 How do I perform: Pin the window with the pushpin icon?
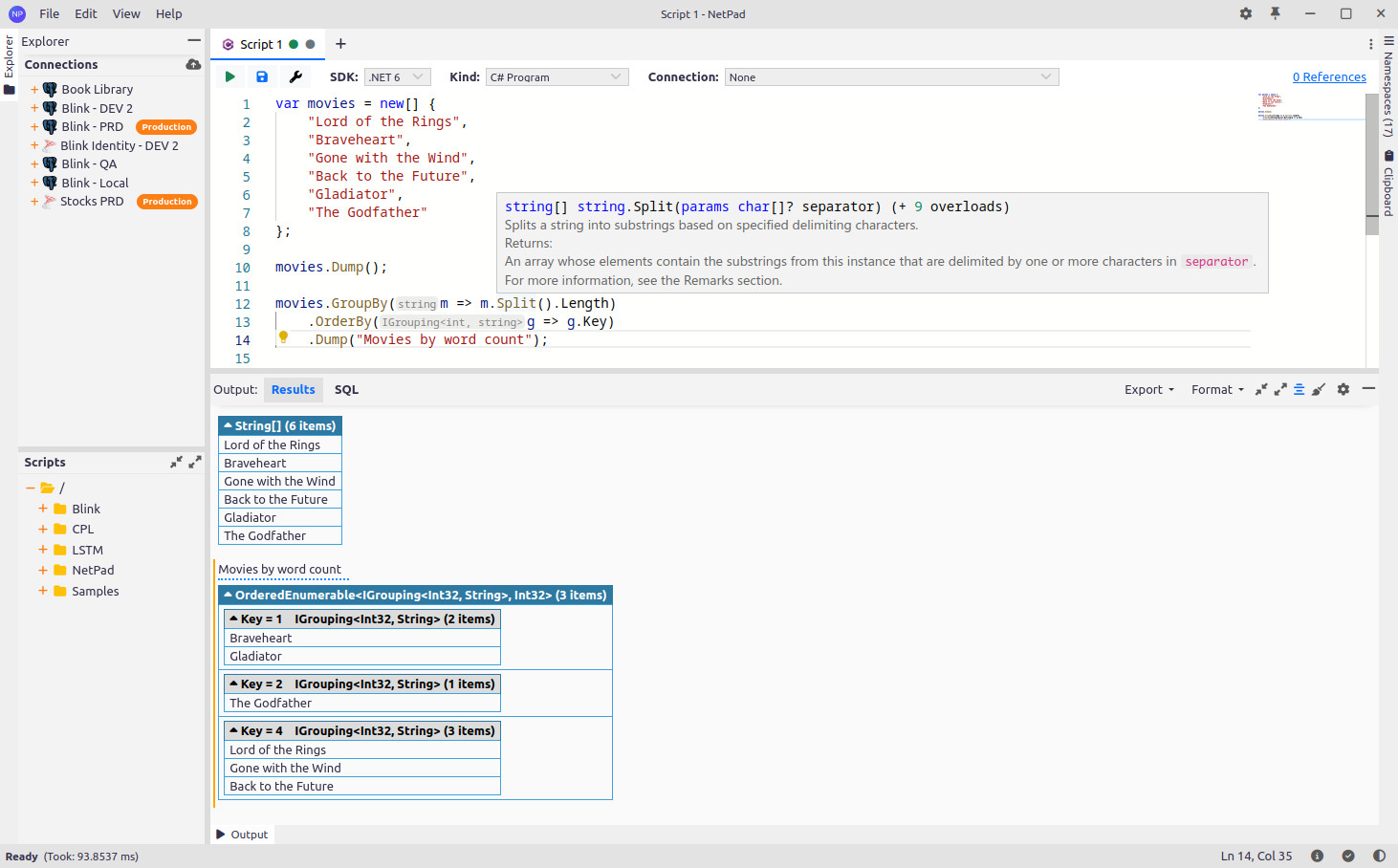pos(1275,13)
